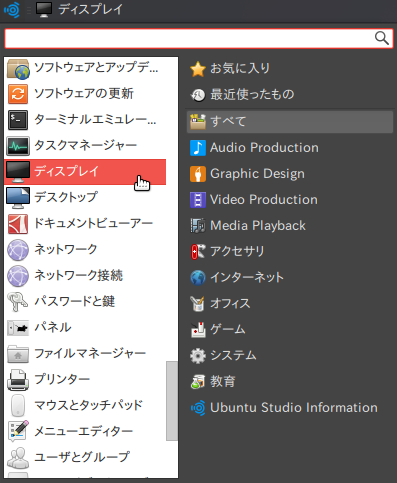Launch ソフトウェアの更新
This screenshot has height=483, width=397.
tap(85, 94)
